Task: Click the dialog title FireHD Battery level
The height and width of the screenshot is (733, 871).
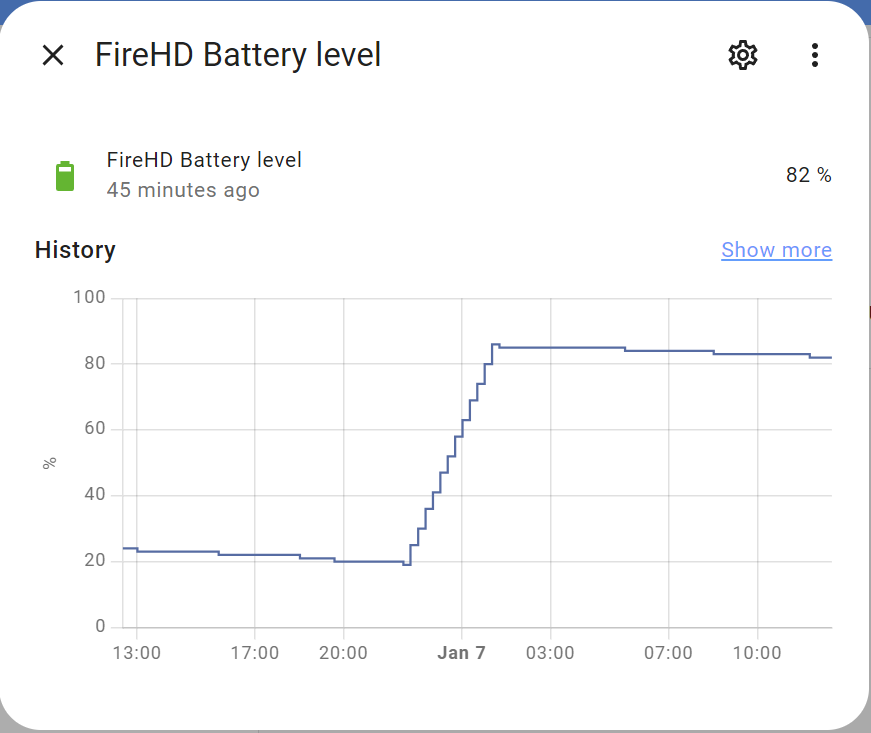Action: (x=238, y=55)
